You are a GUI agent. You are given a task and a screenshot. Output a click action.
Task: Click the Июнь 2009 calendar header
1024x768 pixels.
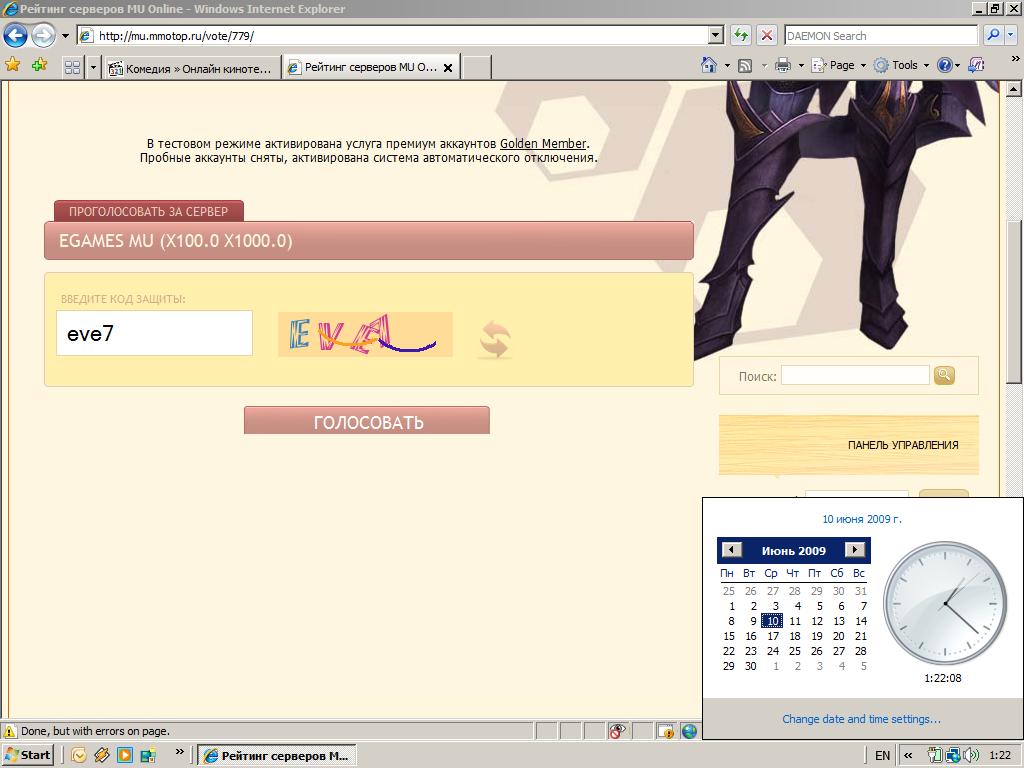click(x=793, y=551)
